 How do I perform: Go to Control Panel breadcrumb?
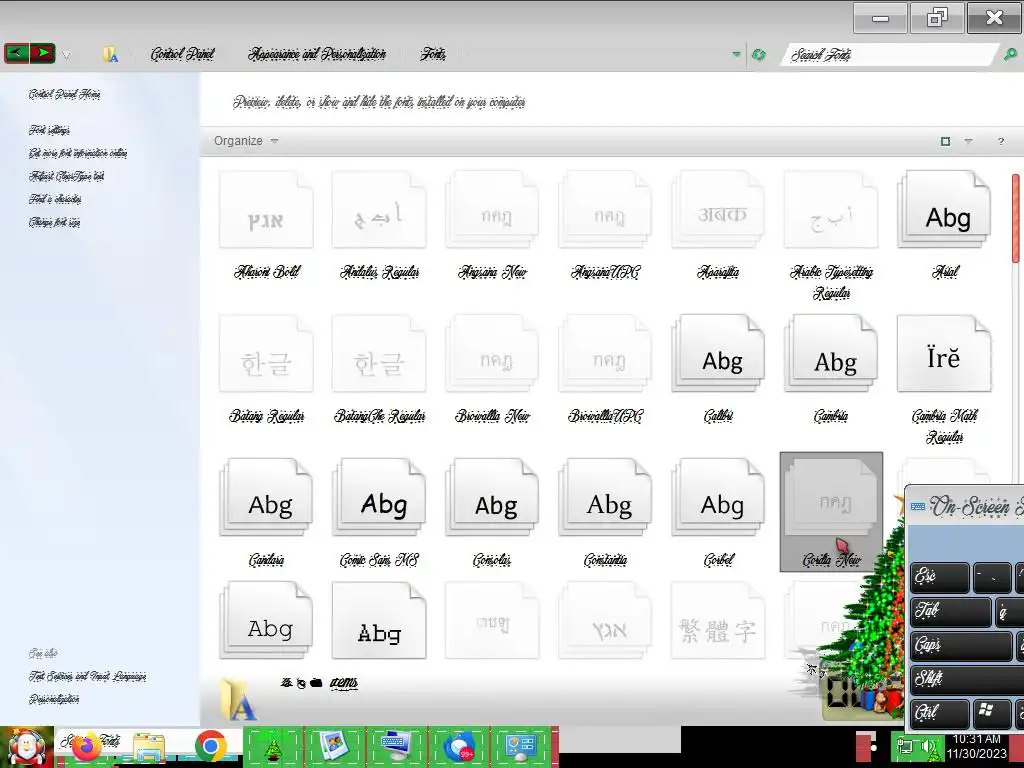point(182,54)
